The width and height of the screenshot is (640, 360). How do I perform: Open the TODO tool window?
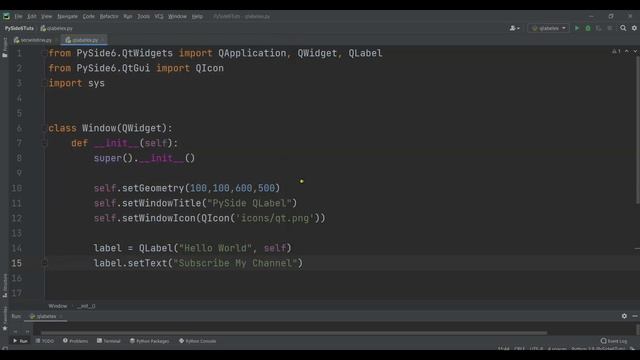click(45, 341)
